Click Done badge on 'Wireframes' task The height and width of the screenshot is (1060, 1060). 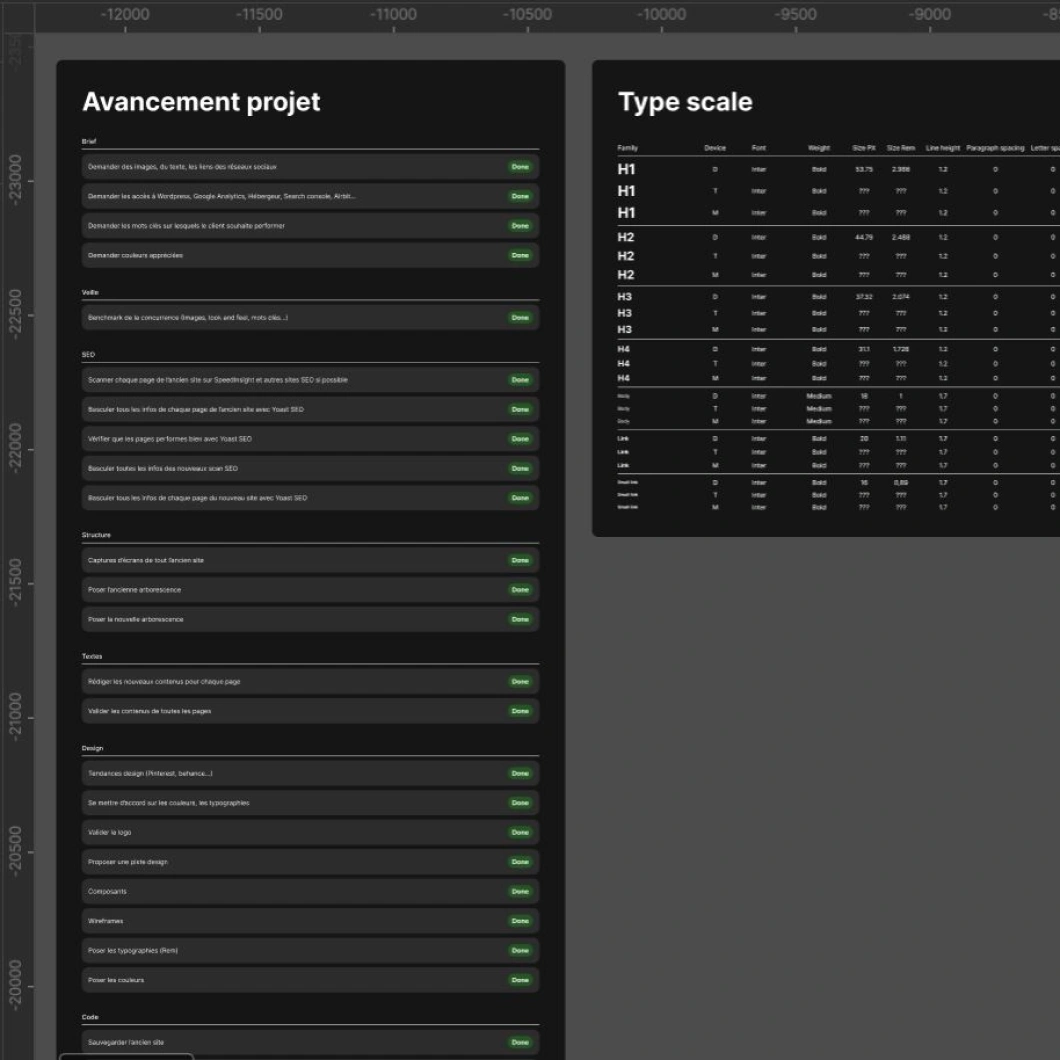pyautogui.click(x=520, y=921)
